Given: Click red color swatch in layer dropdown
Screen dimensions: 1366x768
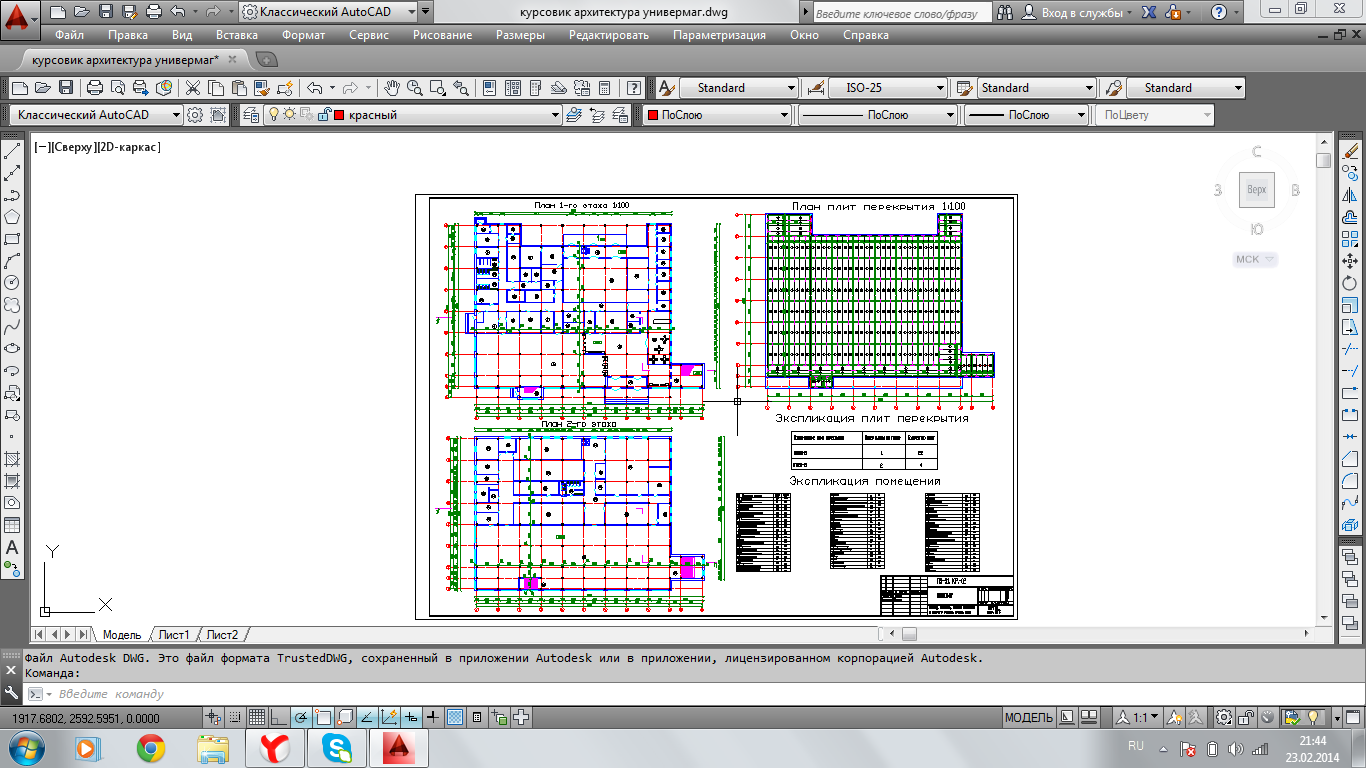Looking at the screenshot, I should coord(339,115).
